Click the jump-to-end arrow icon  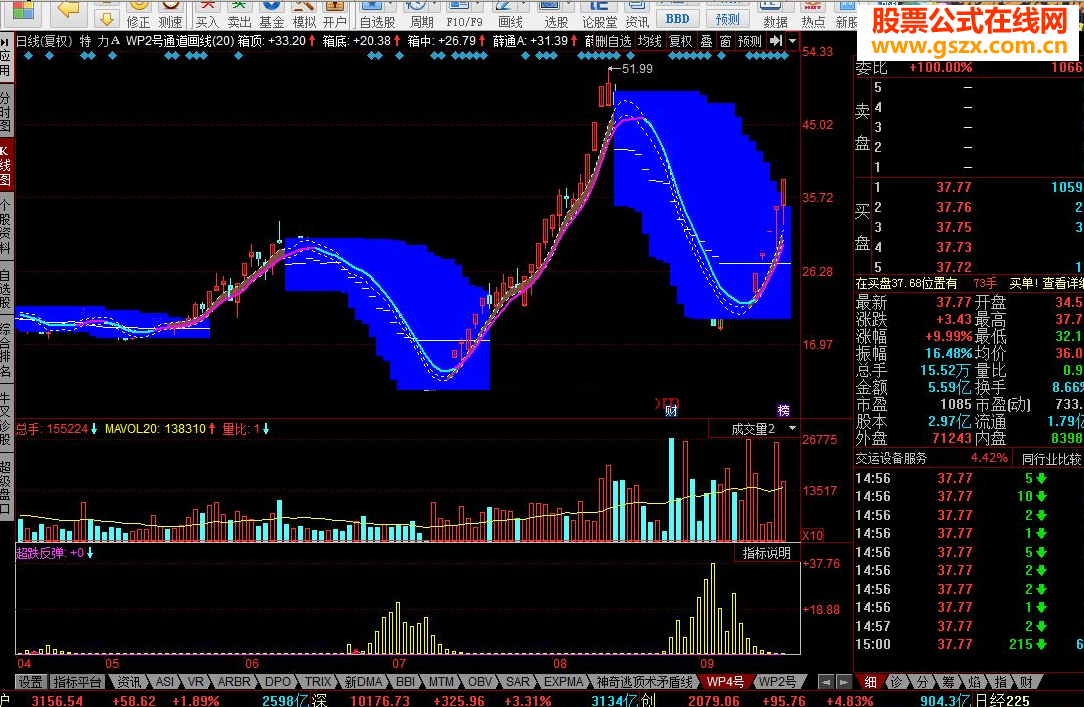click(x=776, y=41)
